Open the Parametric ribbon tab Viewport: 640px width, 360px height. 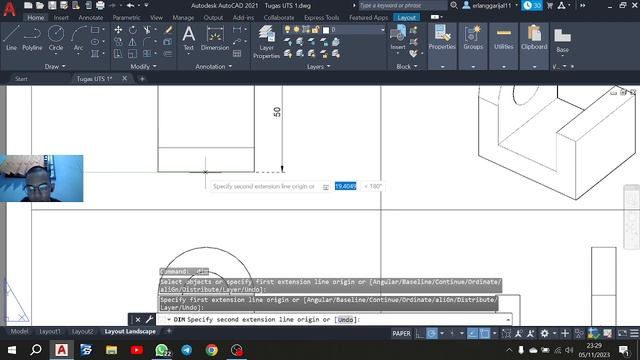coord(127,18)
